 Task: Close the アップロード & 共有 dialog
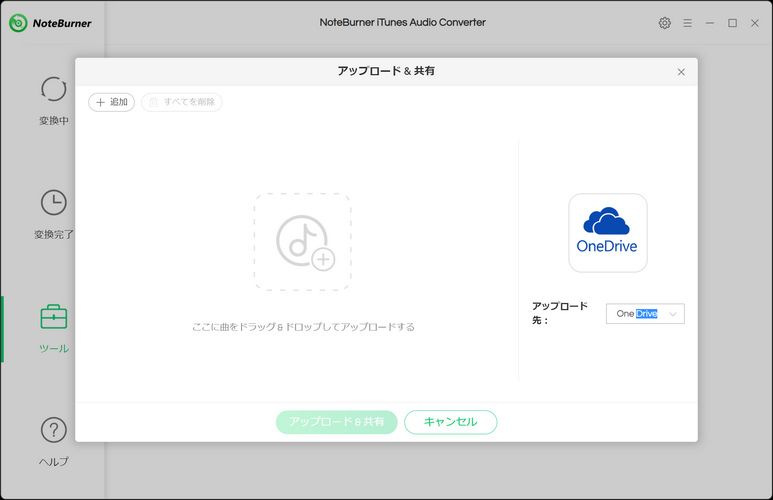pos(681,72)
